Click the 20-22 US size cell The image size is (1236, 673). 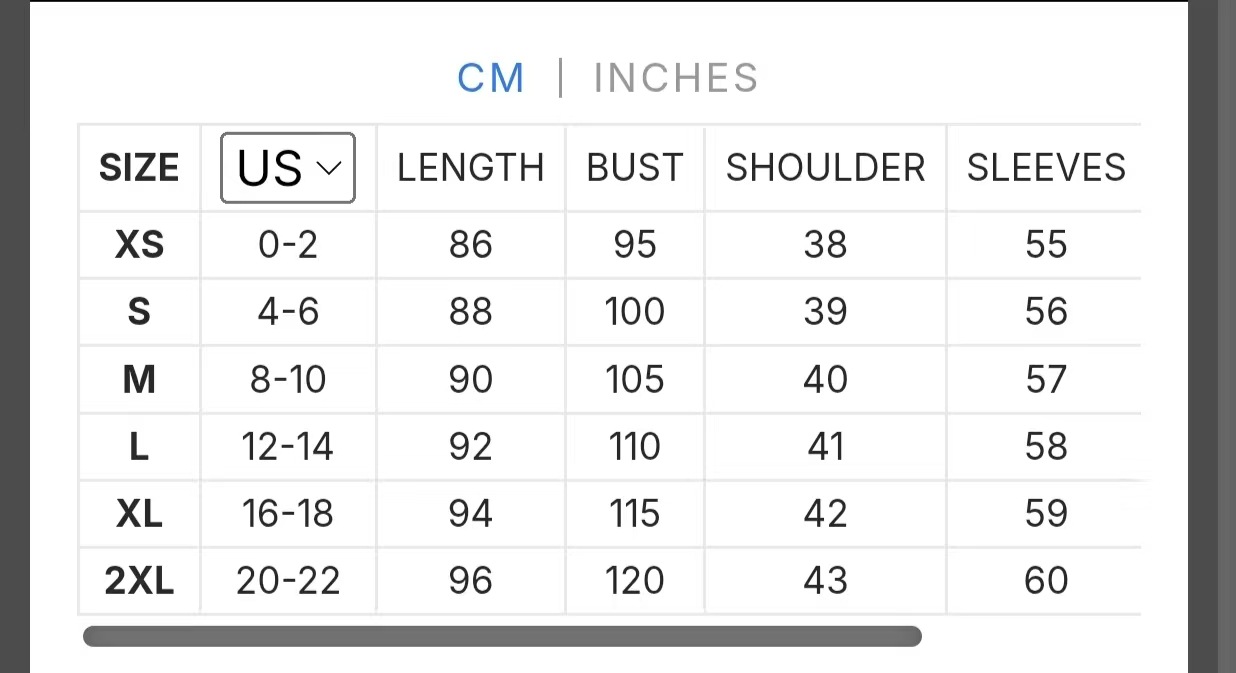tap(288, 580)
